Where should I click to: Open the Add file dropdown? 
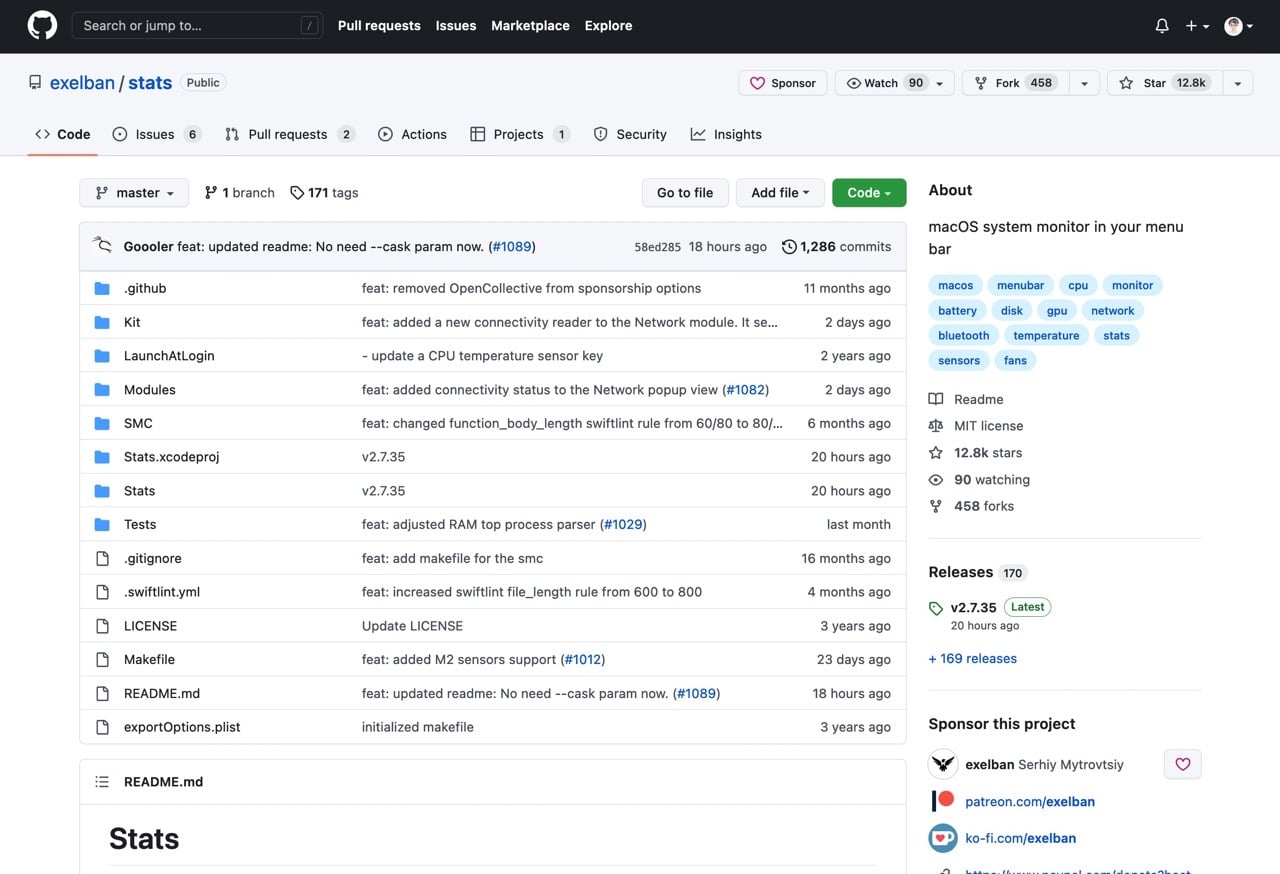[780, 193]
